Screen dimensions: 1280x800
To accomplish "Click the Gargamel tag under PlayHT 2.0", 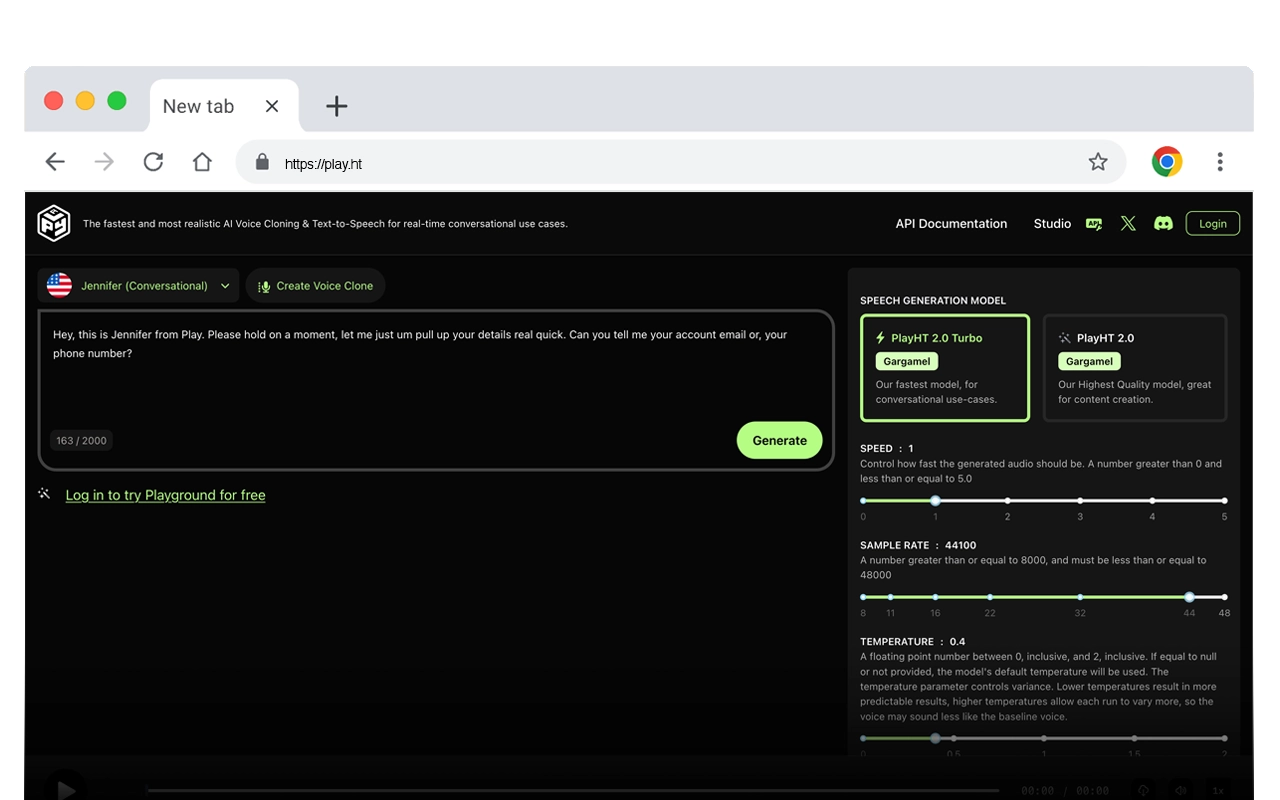I will coord(1089,361).
